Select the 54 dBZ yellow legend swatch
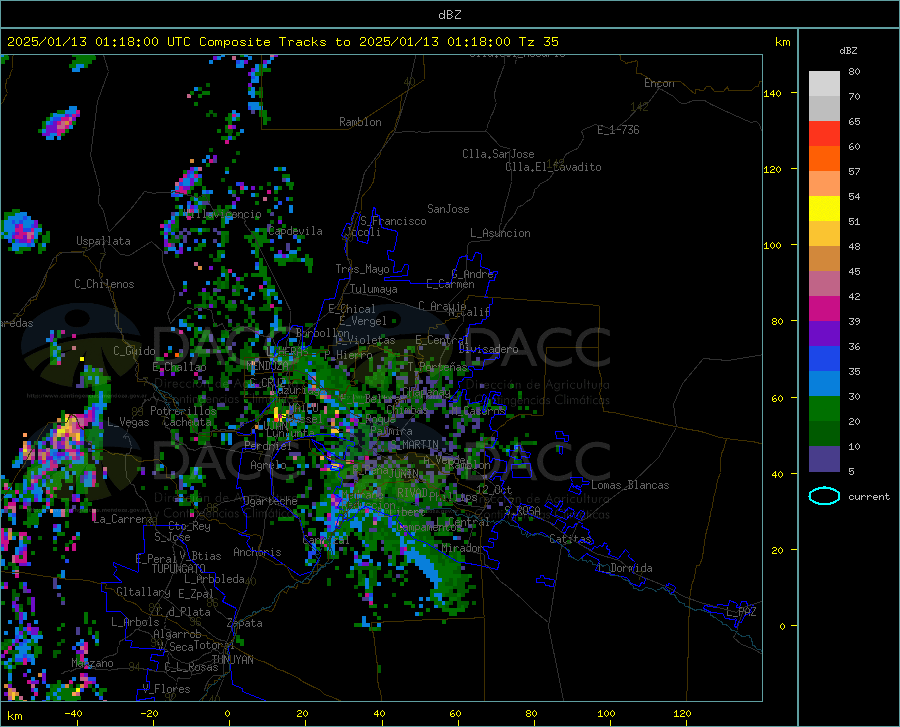This screenshot has width=900, height=727. tap(824, 209)
